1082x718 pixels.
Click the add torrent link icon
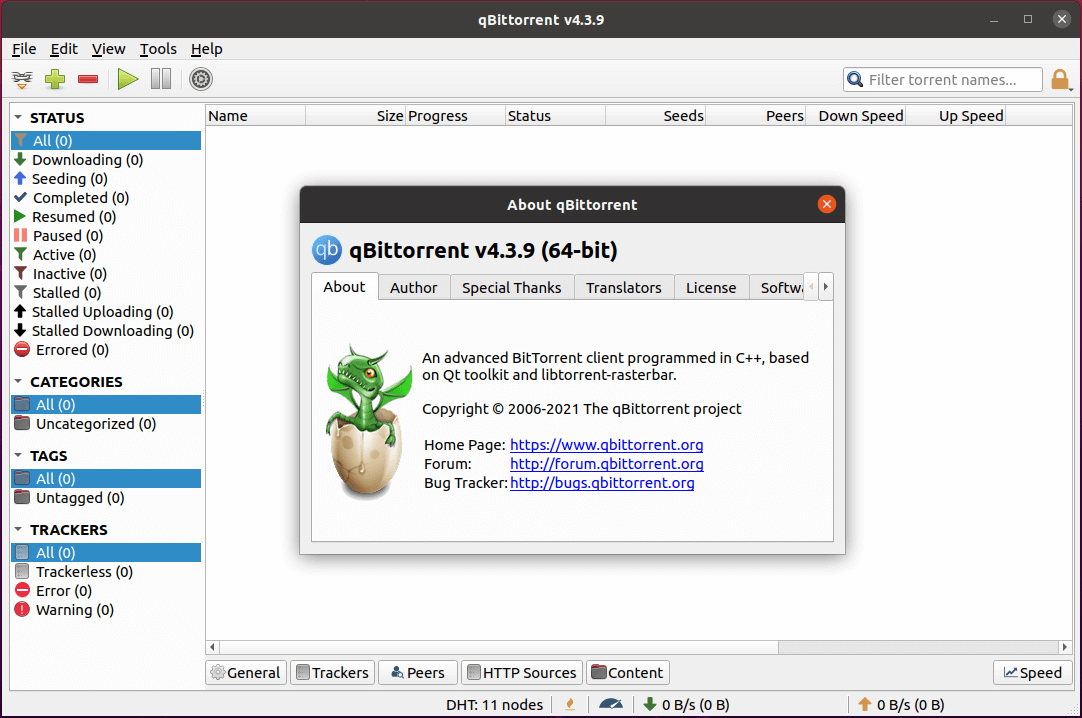(22, 79)
